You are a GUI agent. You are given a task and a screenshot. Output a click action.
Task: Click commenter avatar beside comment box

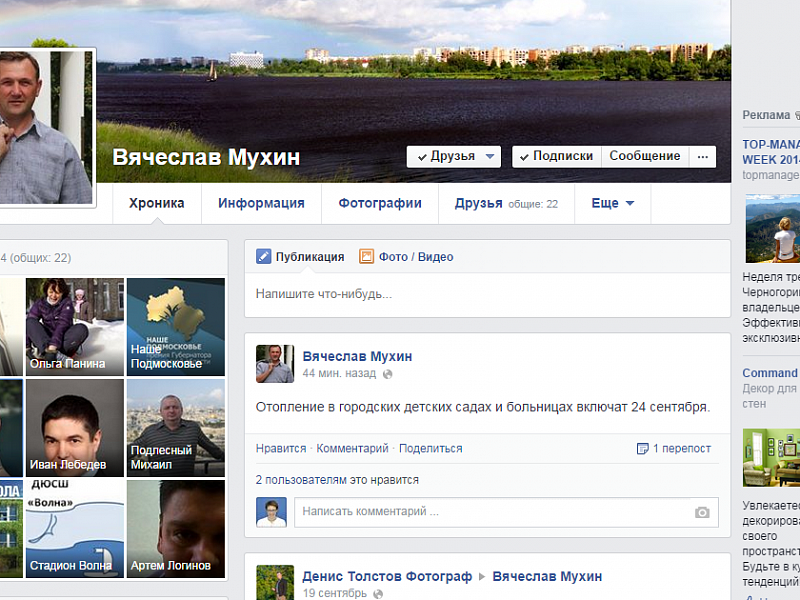pos(271,512)
